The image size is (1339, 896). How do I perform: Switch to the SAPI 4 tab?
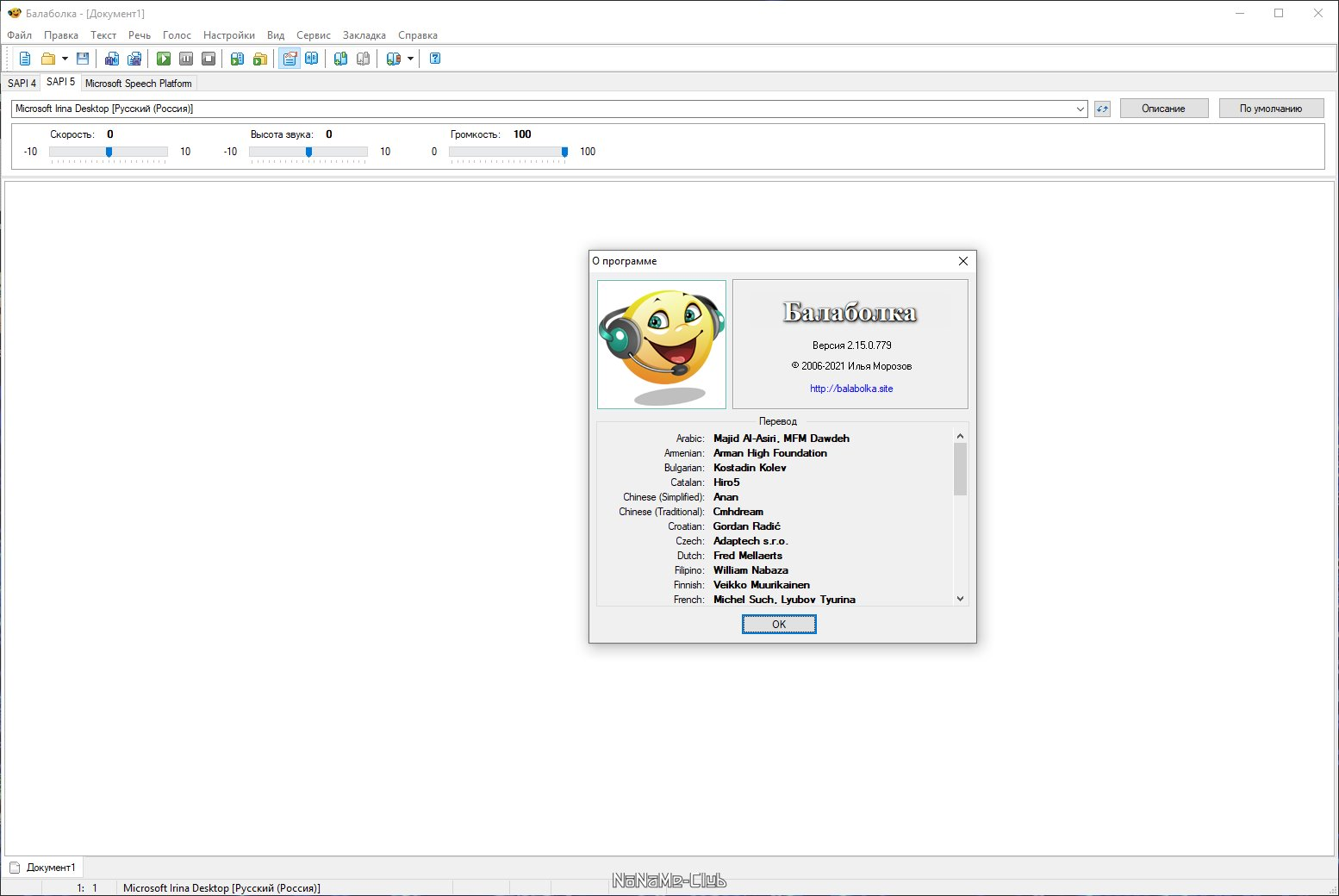click(22, 83)
